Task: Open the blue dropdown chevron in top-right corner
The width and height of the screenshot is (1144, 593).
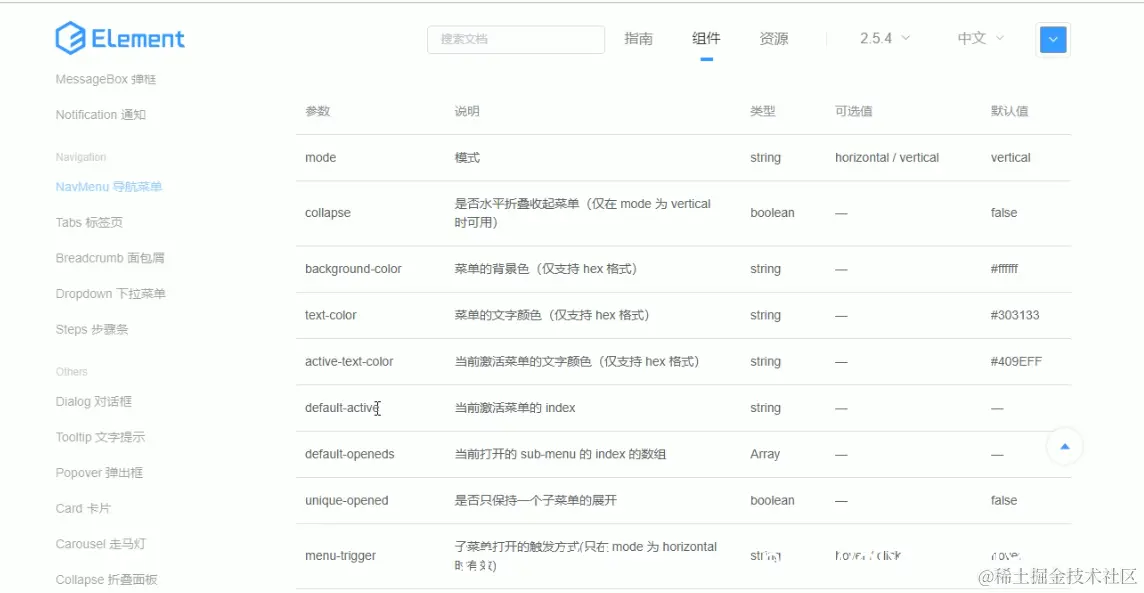Action: coord(1052,40)
